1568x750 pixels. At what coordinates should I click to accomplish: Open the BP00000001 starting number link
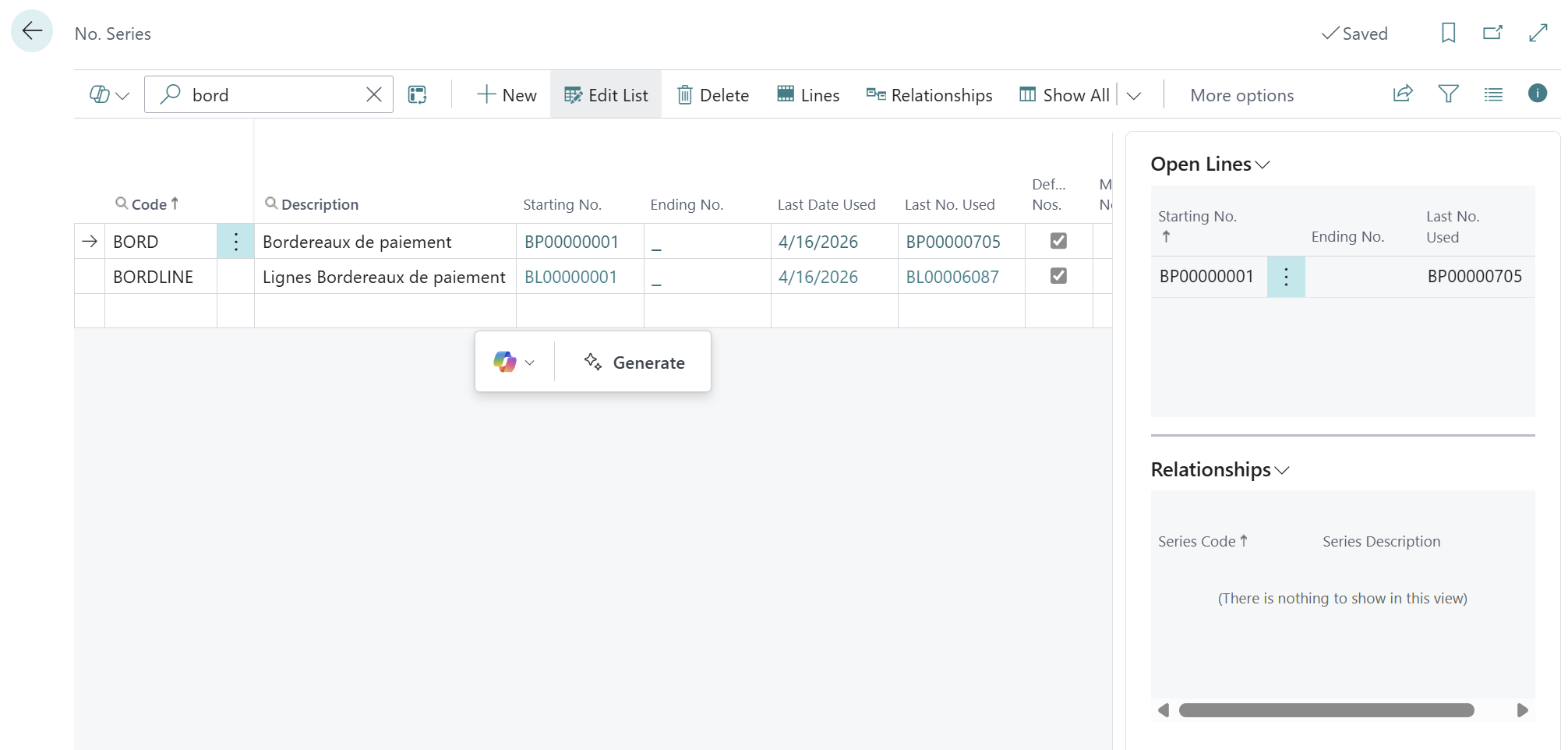click(571, 242)
